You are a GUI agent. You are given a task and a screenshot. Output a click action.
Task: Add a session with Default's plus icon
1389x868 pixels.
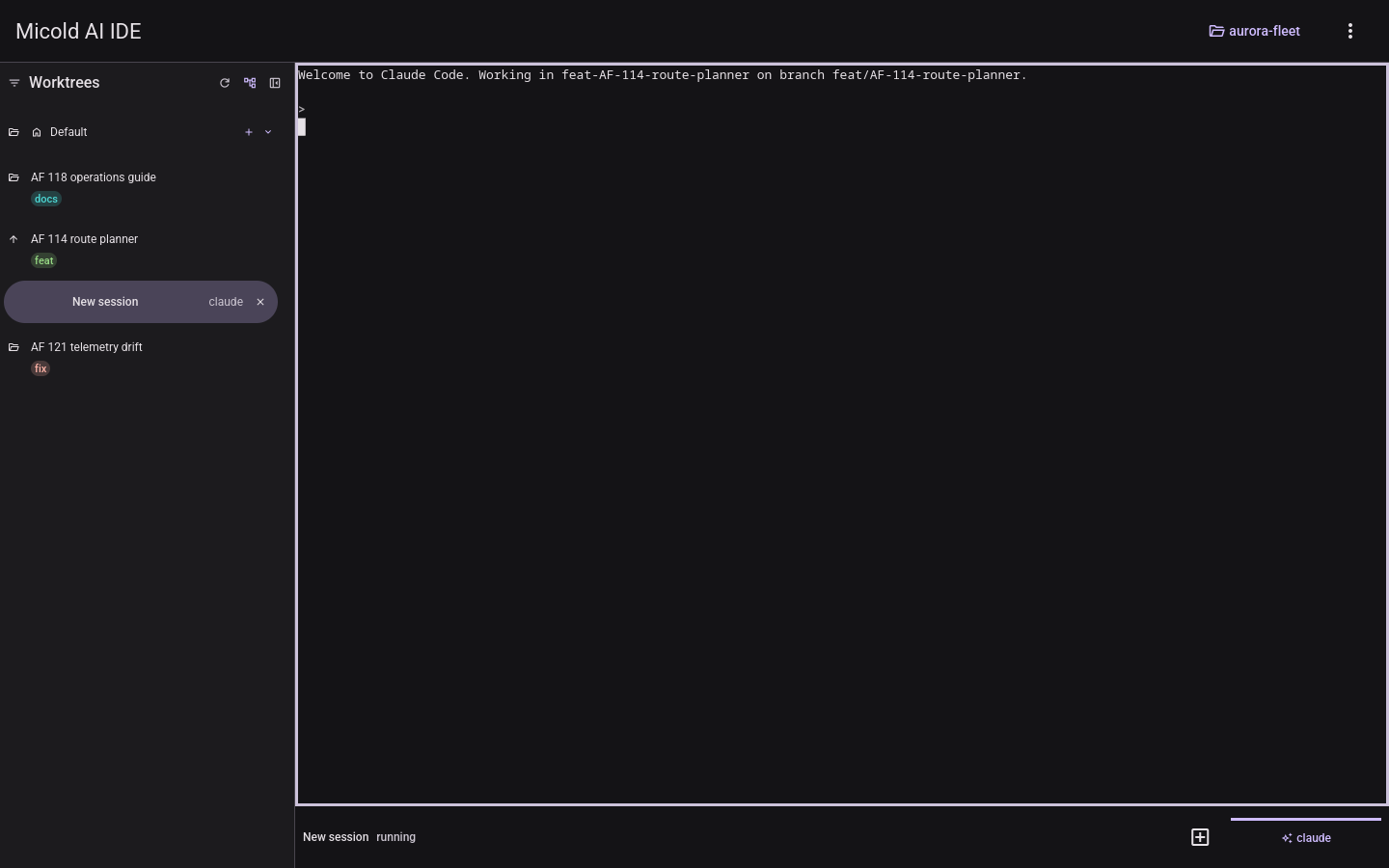pos(249,132)
